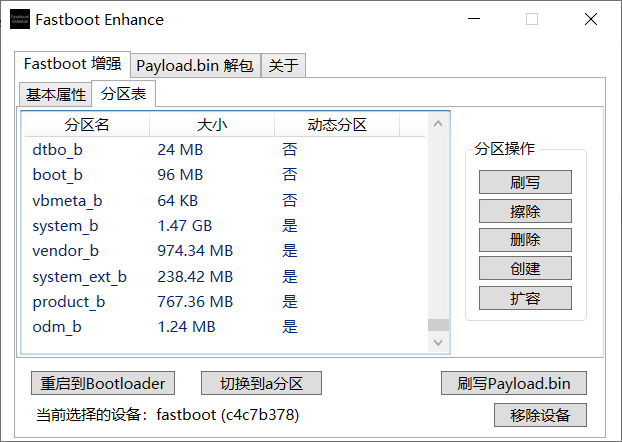The height and width of the screenshot is (442, 622).
Task: Click the 96 MB size cell
Action: (x=180, y=175)
